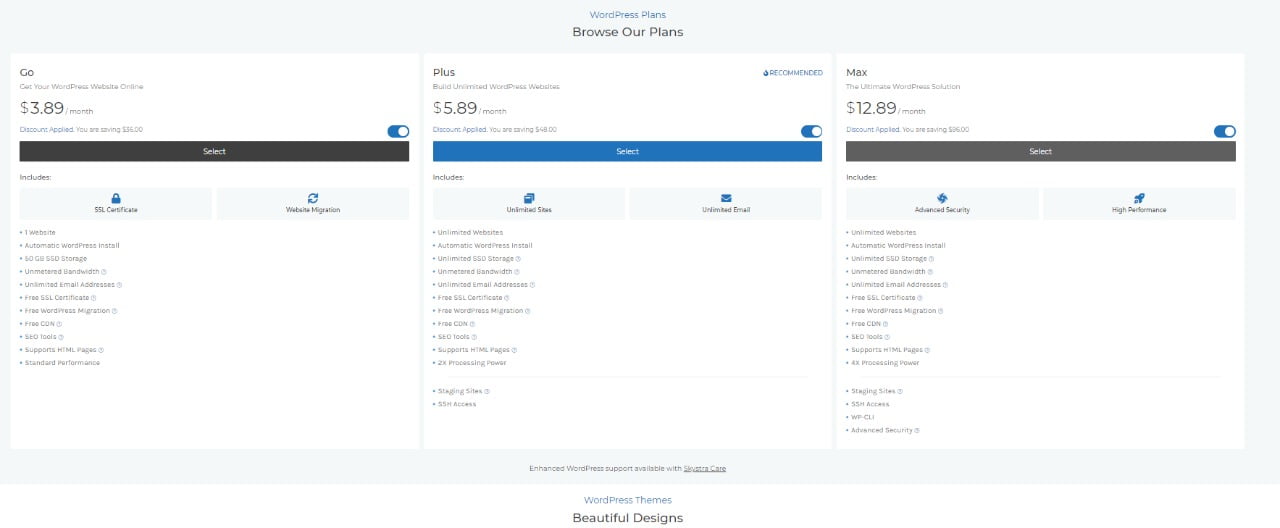Click the Advanced Security shield icon
1280x528 pixels.
click(x=942, y=198)
